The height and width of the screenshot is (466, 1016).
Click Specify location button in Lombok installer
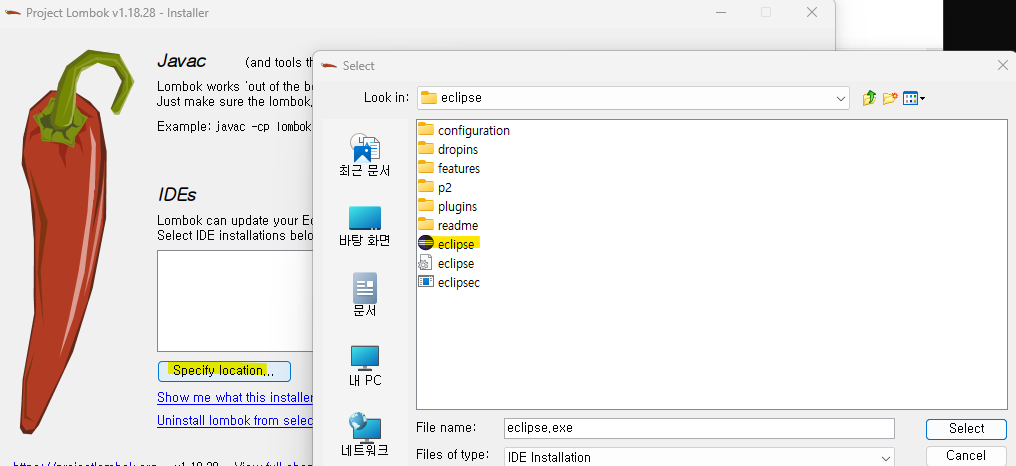(224, 371)
